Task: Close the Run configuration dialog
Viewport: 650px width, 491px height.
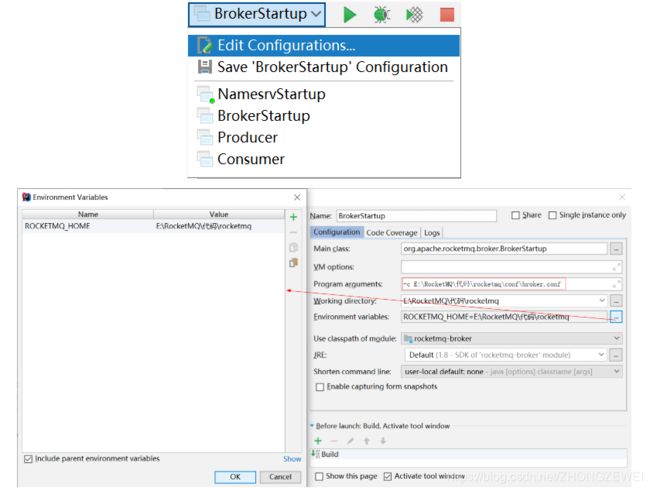Action: [x=622, y=197]
